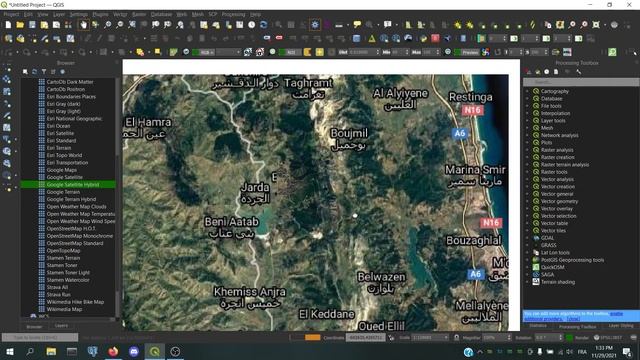Viewport: 640px width, 360px height.
Task: Open Processing Toolbox options wrench icon
Action: pos(578,72)
